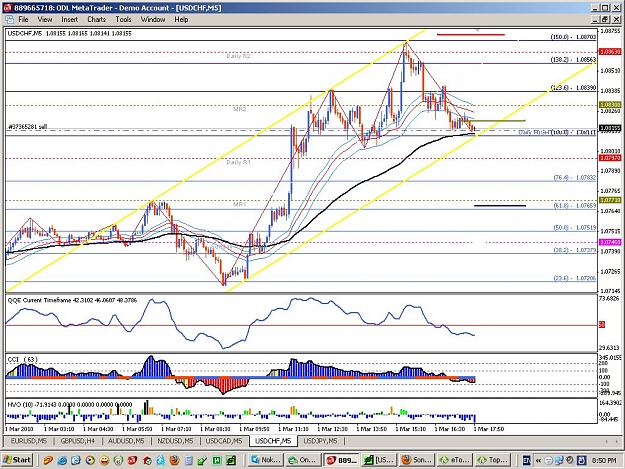Image resolution: width=625 pixels, height=469 pixels.
Task: Switch to 889... MetaTrader taskbar button
Action: 341,460
